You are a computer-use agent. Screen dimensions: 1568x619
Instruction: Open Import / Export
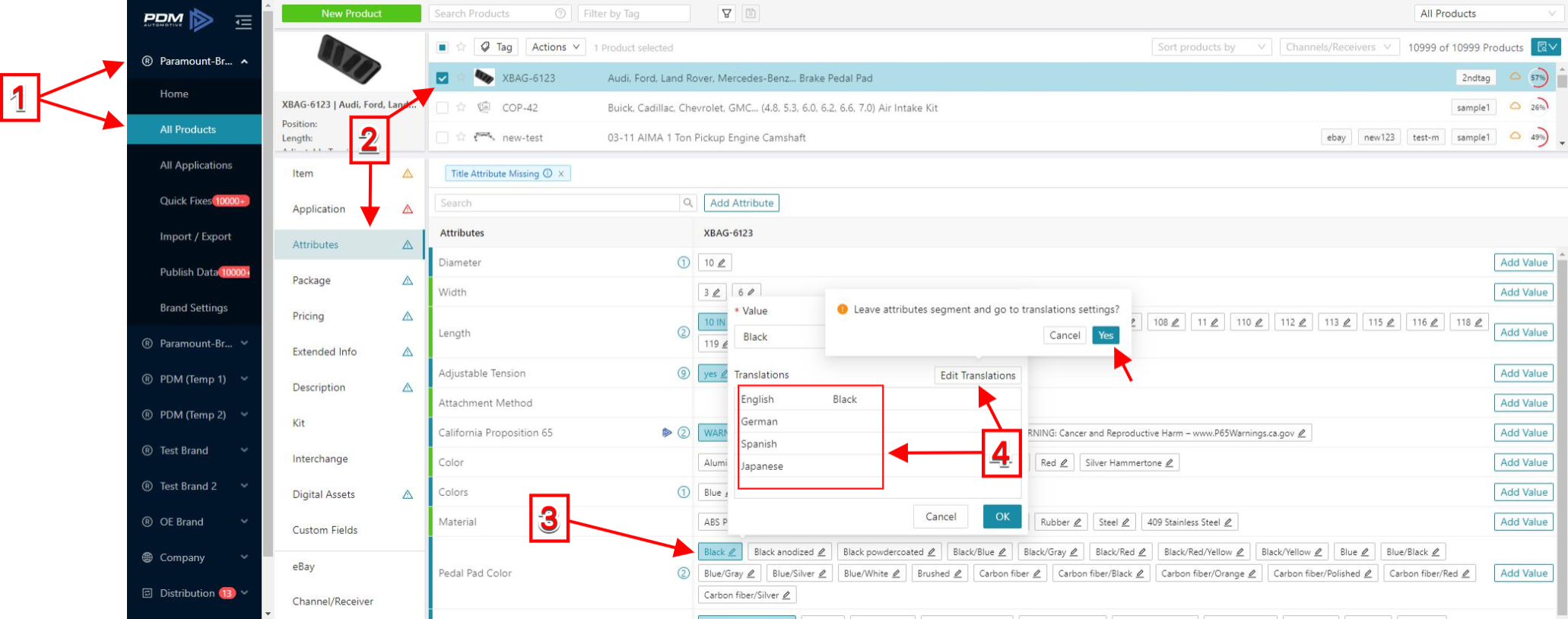pyautogui.click(x=195, y=236)
